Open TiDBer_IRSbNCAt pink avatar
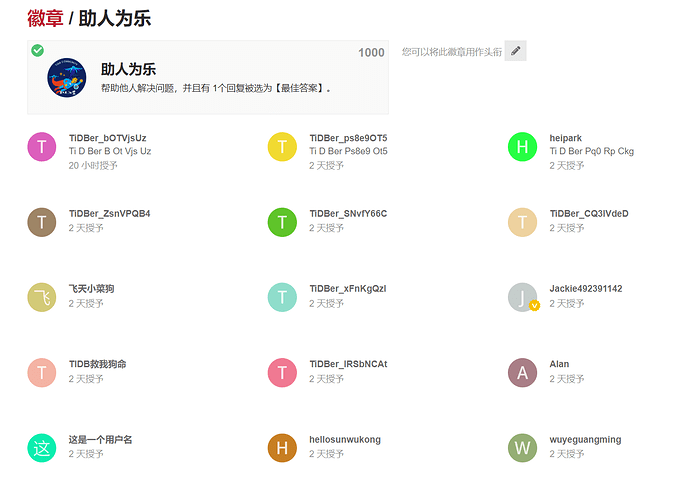Viewport: 690px width, 485px height. [x=282, y=373]
